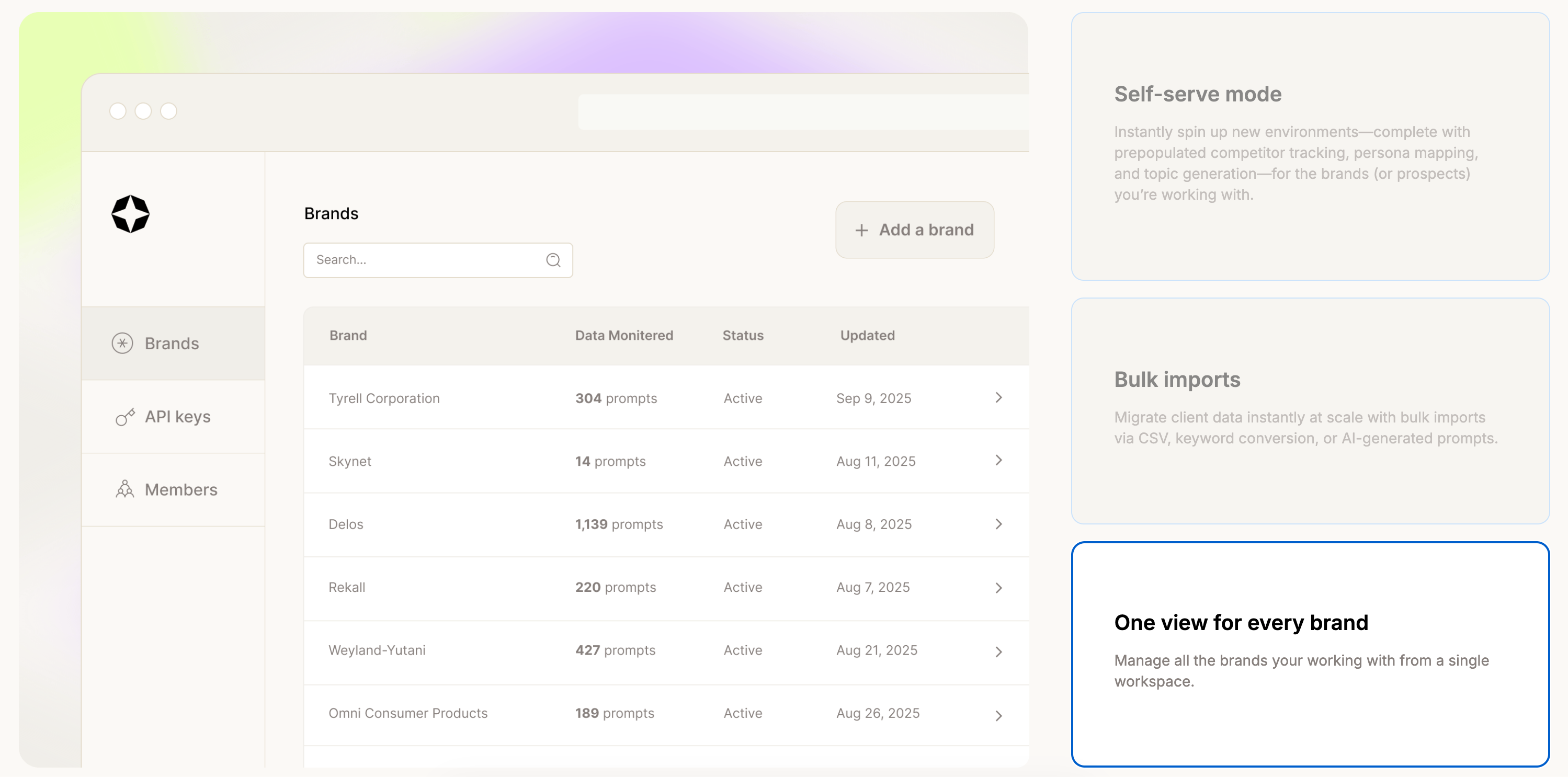Expand the Skynet row chevron
Screen dimensions: 1568x777
(x=998, y=461)
